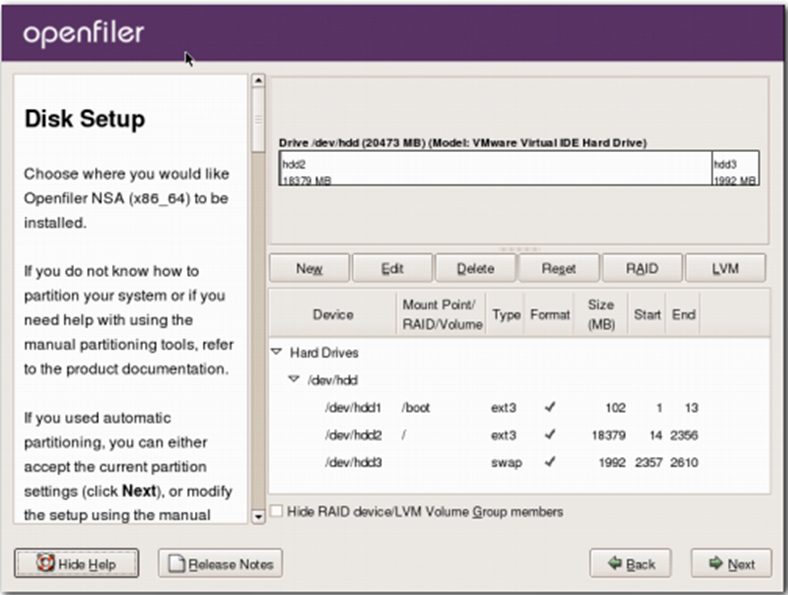Screen dimensions: 788x595
Task: Click the End value 2610
Action: point(684,462)
